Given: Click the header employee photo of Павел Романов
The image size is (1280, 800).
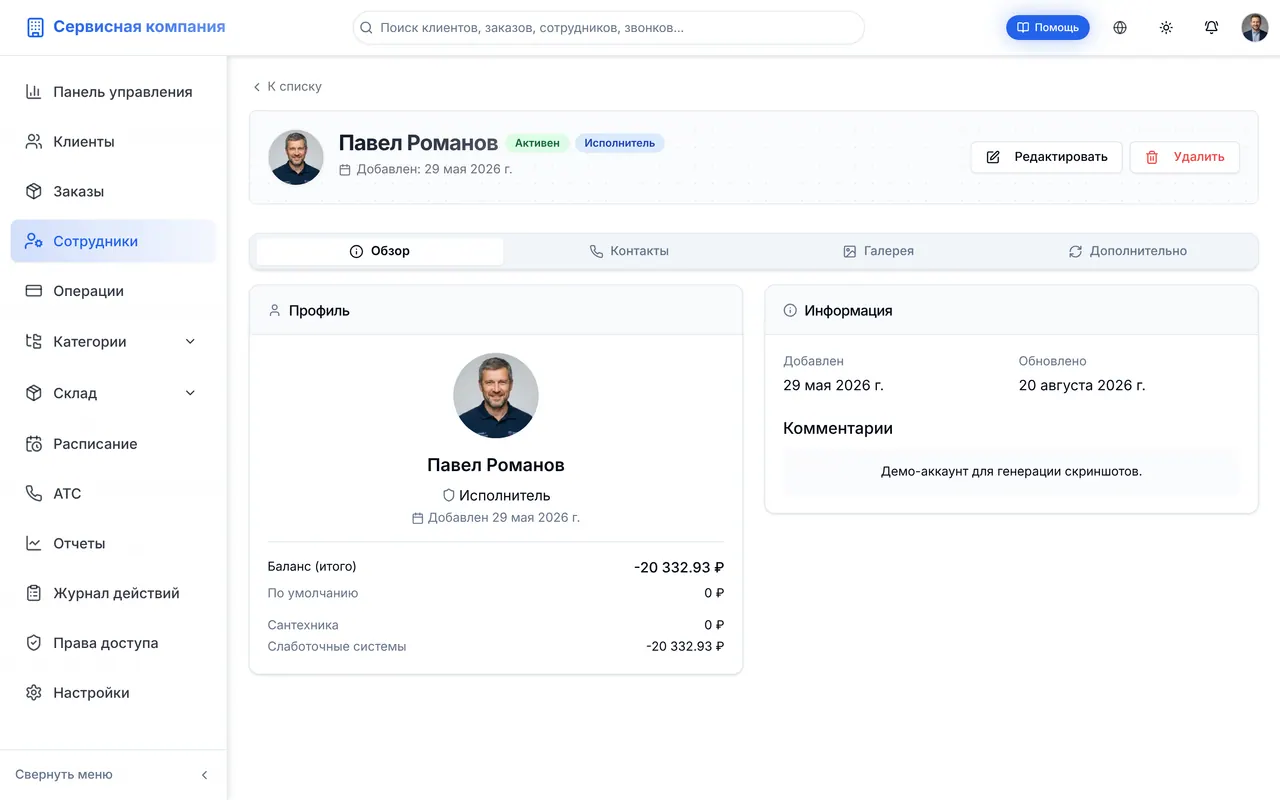Looking at the screenshot, I should (296, 157).
